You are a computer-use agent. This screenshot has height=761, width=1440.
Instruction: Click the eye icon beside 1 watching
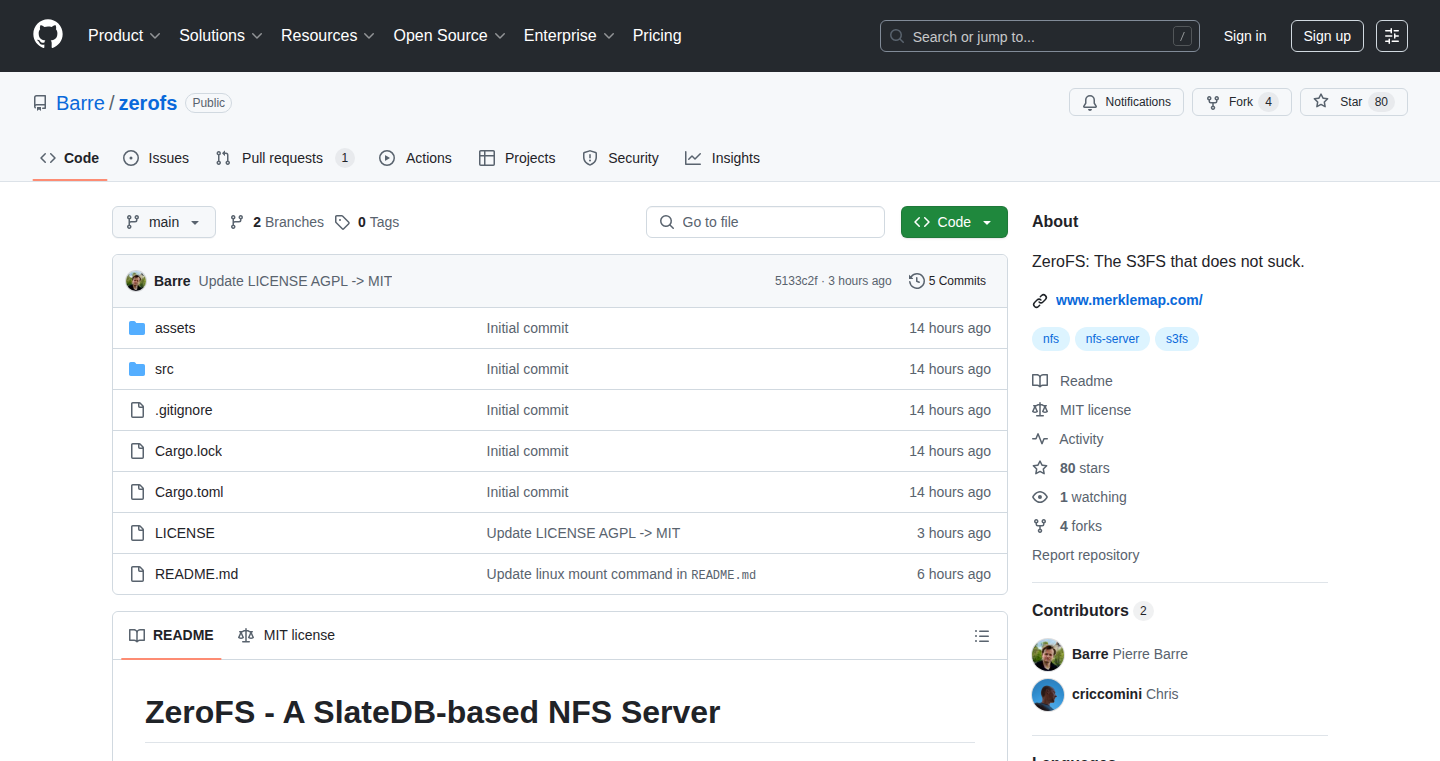(1040, 497)
